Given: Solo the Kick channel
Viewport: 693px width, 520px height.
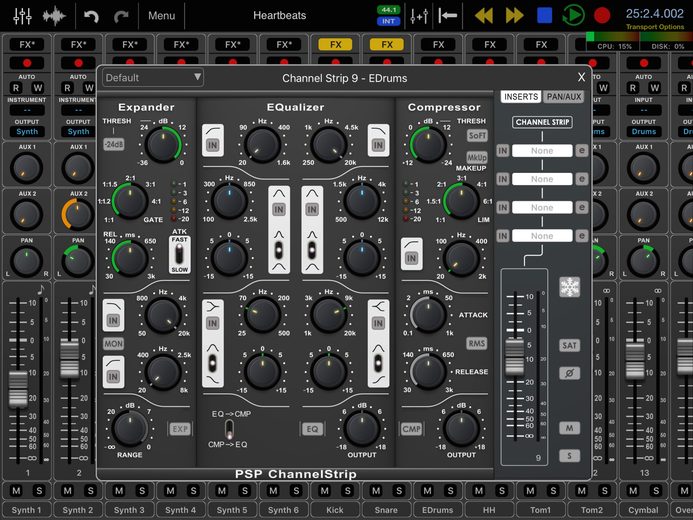Looking at the screenshot, I should 347,490.
